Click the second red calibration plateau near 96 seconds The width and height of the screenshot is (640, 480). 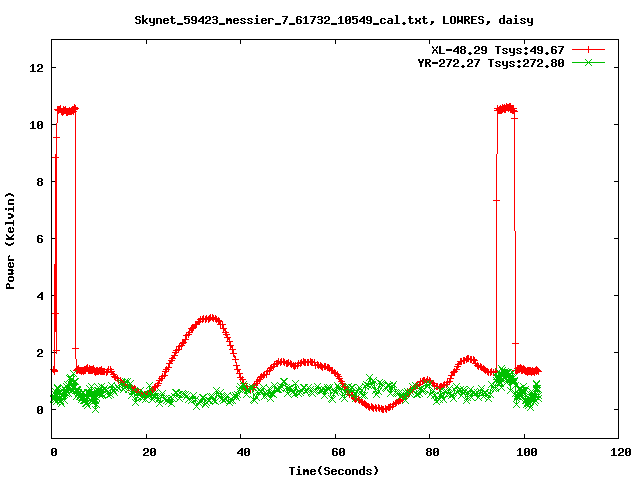[x=506, y=109]
